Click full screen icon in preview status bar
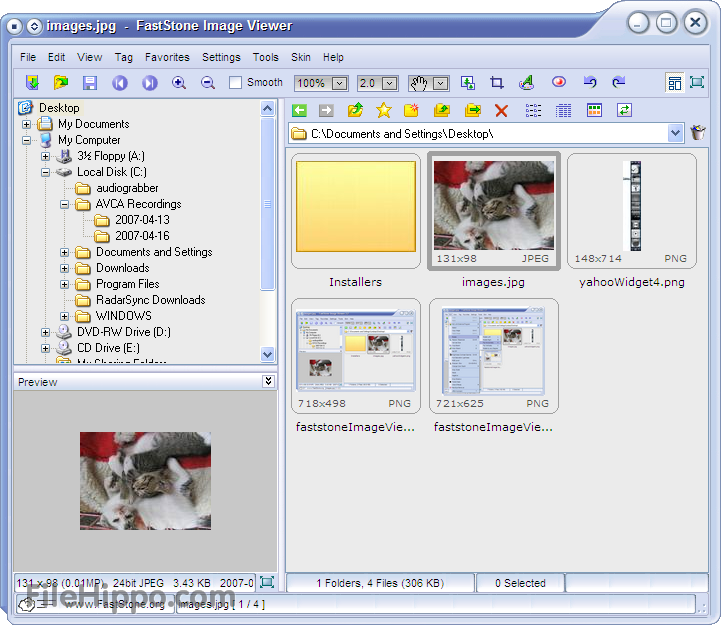The width and height of the screenshot is (721, 625). coord(267,582)
